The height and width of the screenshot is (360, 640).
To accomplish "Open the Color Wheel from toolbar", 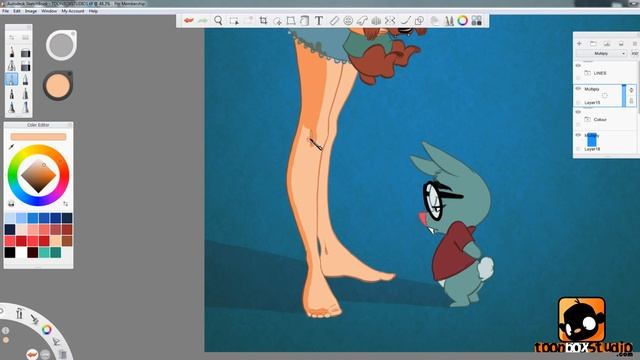I will (462, 20).
